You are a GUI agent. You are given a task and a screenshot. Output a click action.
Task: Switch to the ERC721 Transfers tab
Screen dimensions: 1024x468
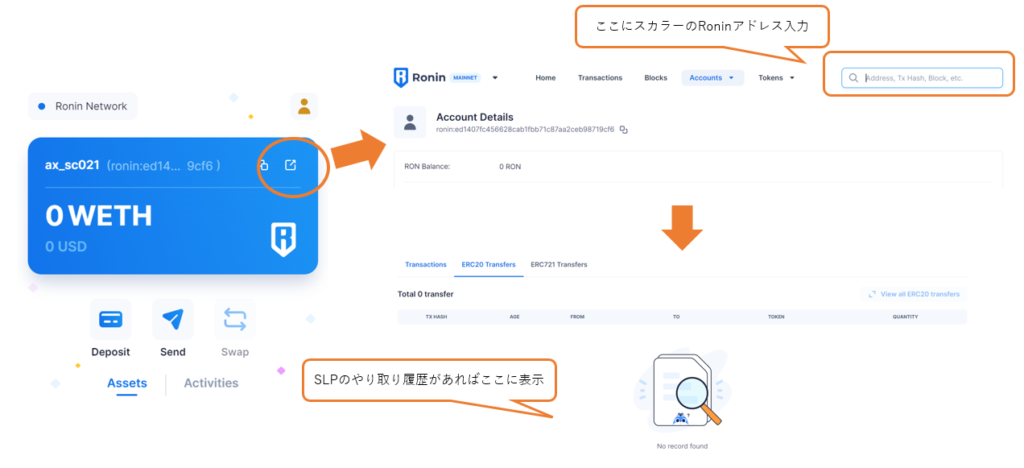(x=559, y=264)
